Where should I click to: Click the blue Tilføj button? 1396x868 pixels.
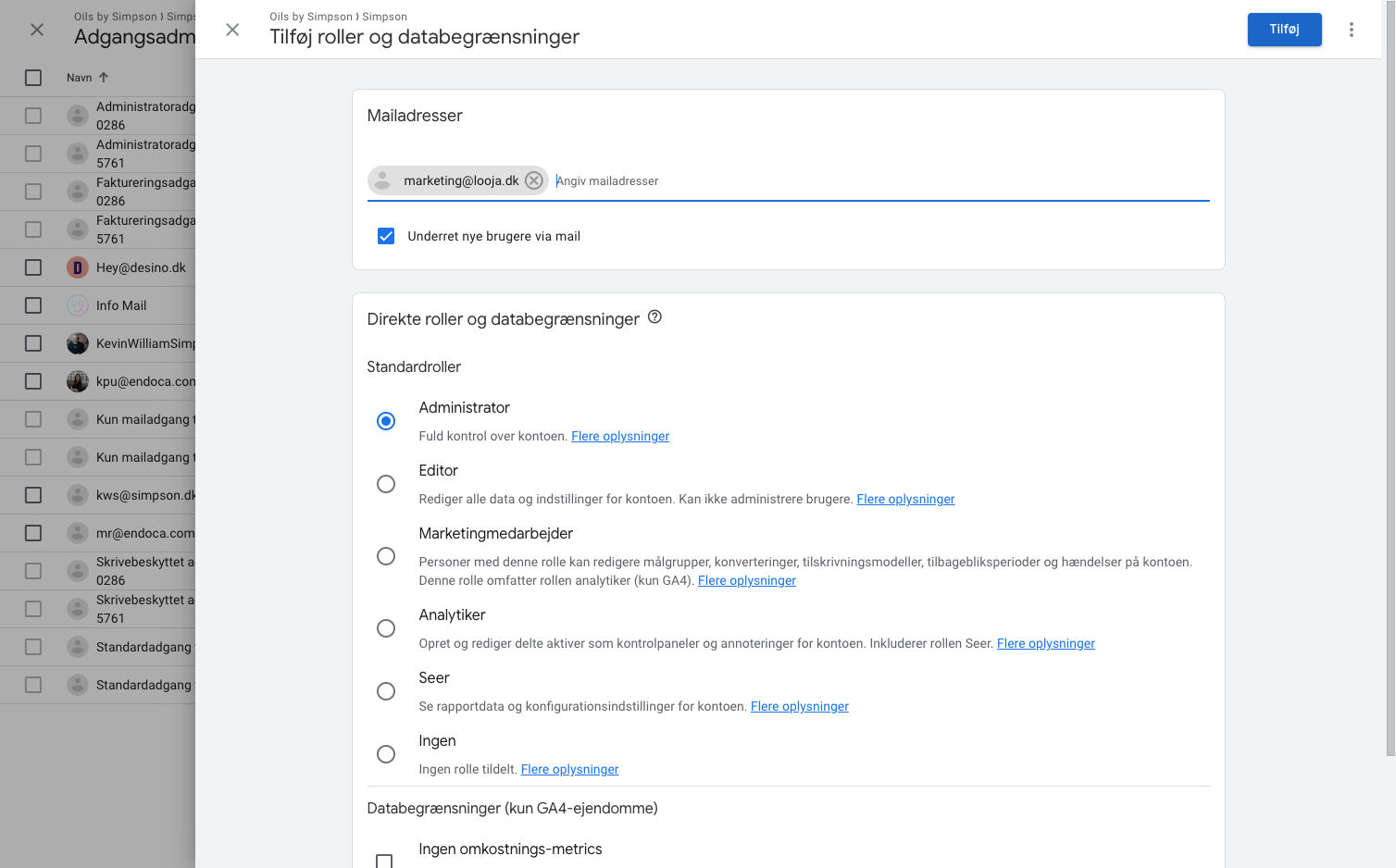pyautogui.click(x=1284, y=30)
